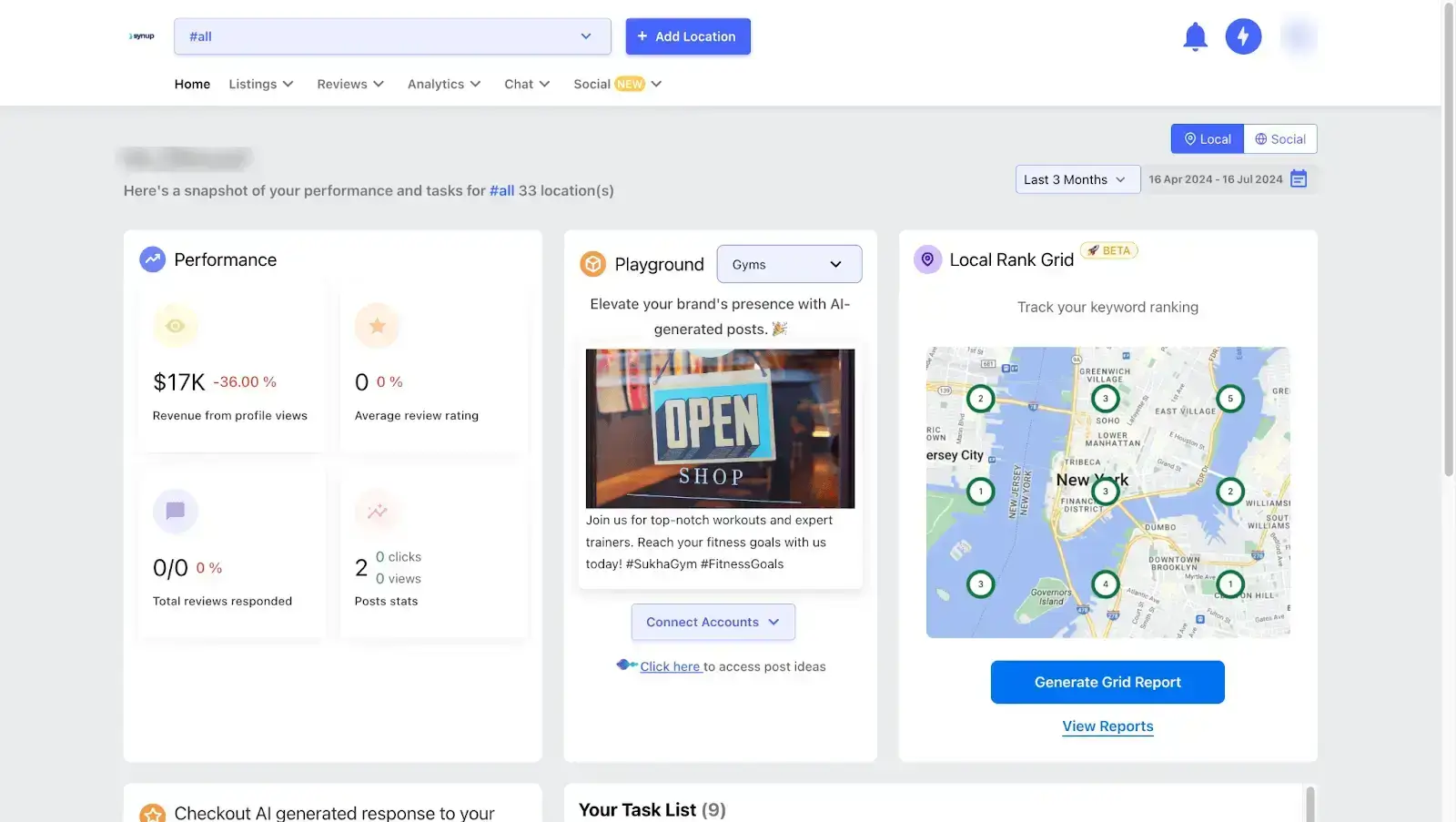Click the #all link in snapshot text
Viewport: 1456px width, 822px height.
tap(501, 190)
